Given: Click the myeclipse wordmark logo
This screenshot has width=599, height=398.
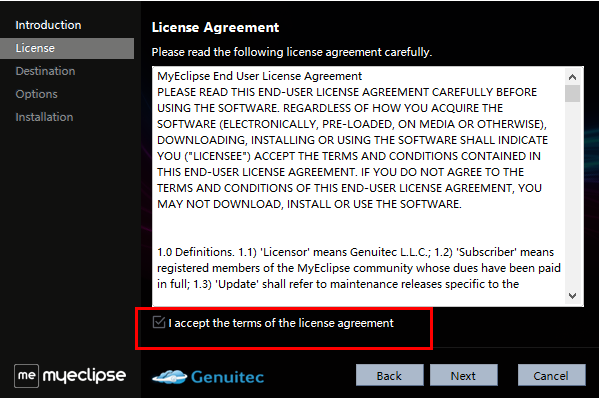Looking at the screenshot, I should tap(84, 376).
